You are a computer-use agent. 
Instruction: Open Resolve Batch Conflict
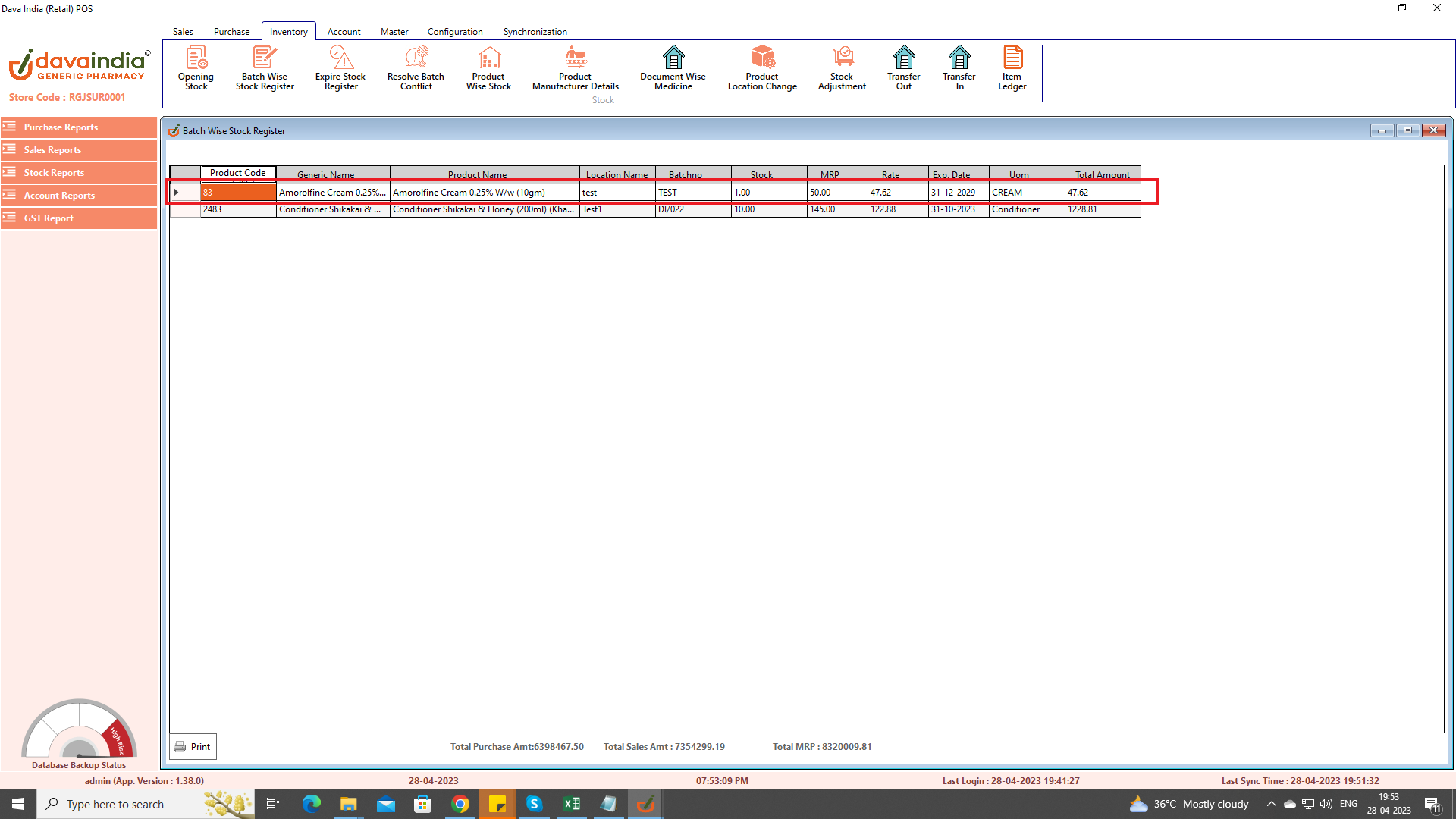[x=416, y=68]
